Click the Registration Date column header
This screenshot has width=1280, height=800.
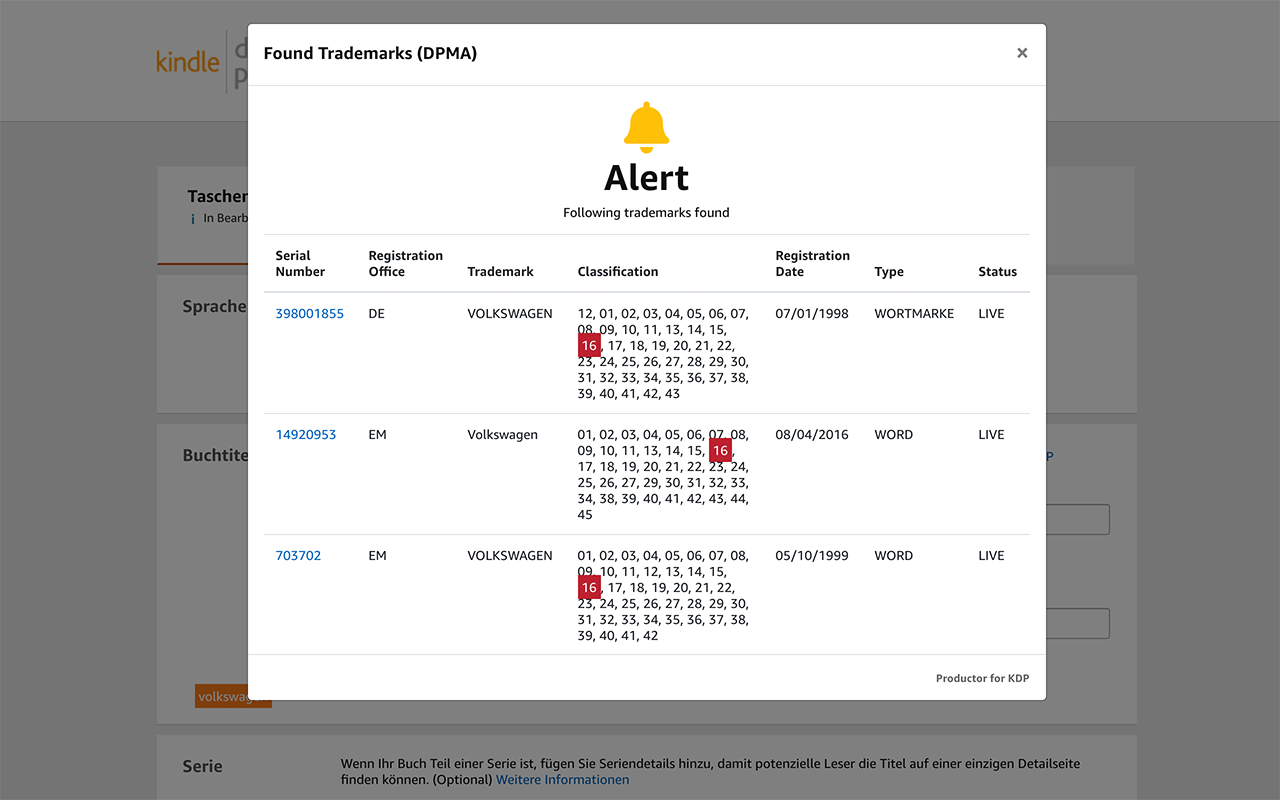click(x=812, y=264)
